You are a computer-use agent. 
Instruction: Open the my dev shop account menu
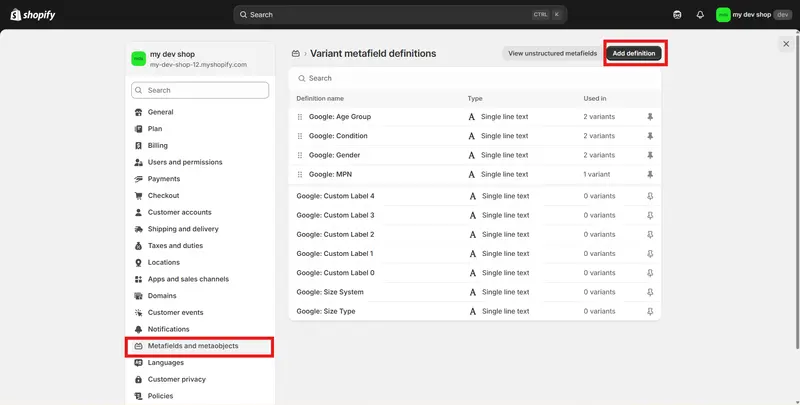click(754, 15)
